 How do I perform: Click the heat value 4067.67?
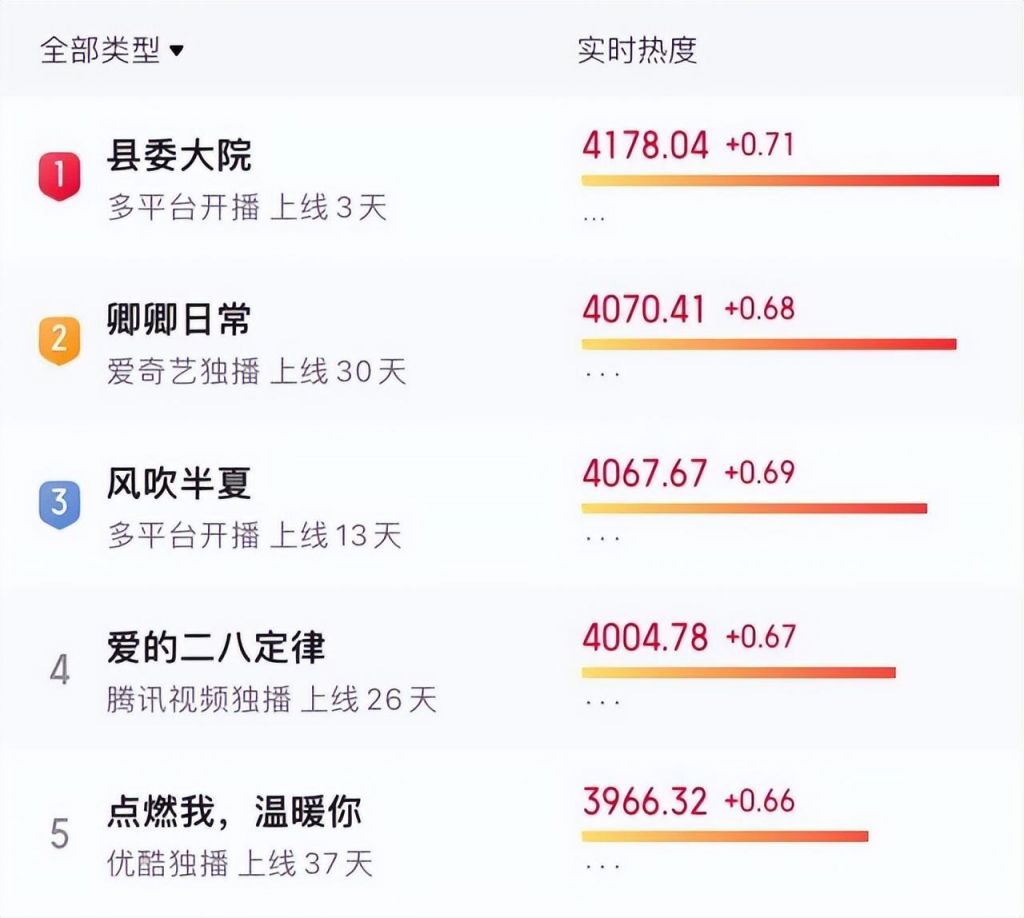coord(645,473)
